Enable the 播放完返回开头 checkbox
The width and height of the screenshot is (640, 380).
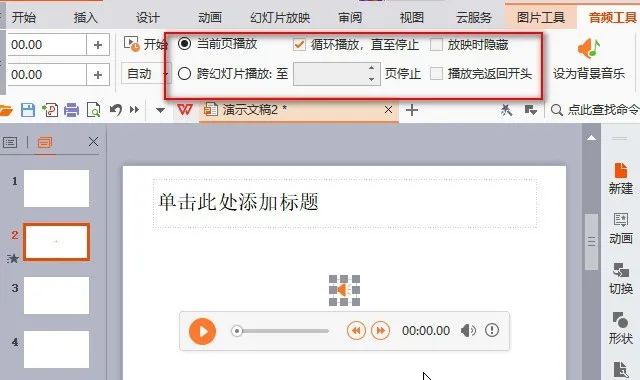[x=436, y=73]
